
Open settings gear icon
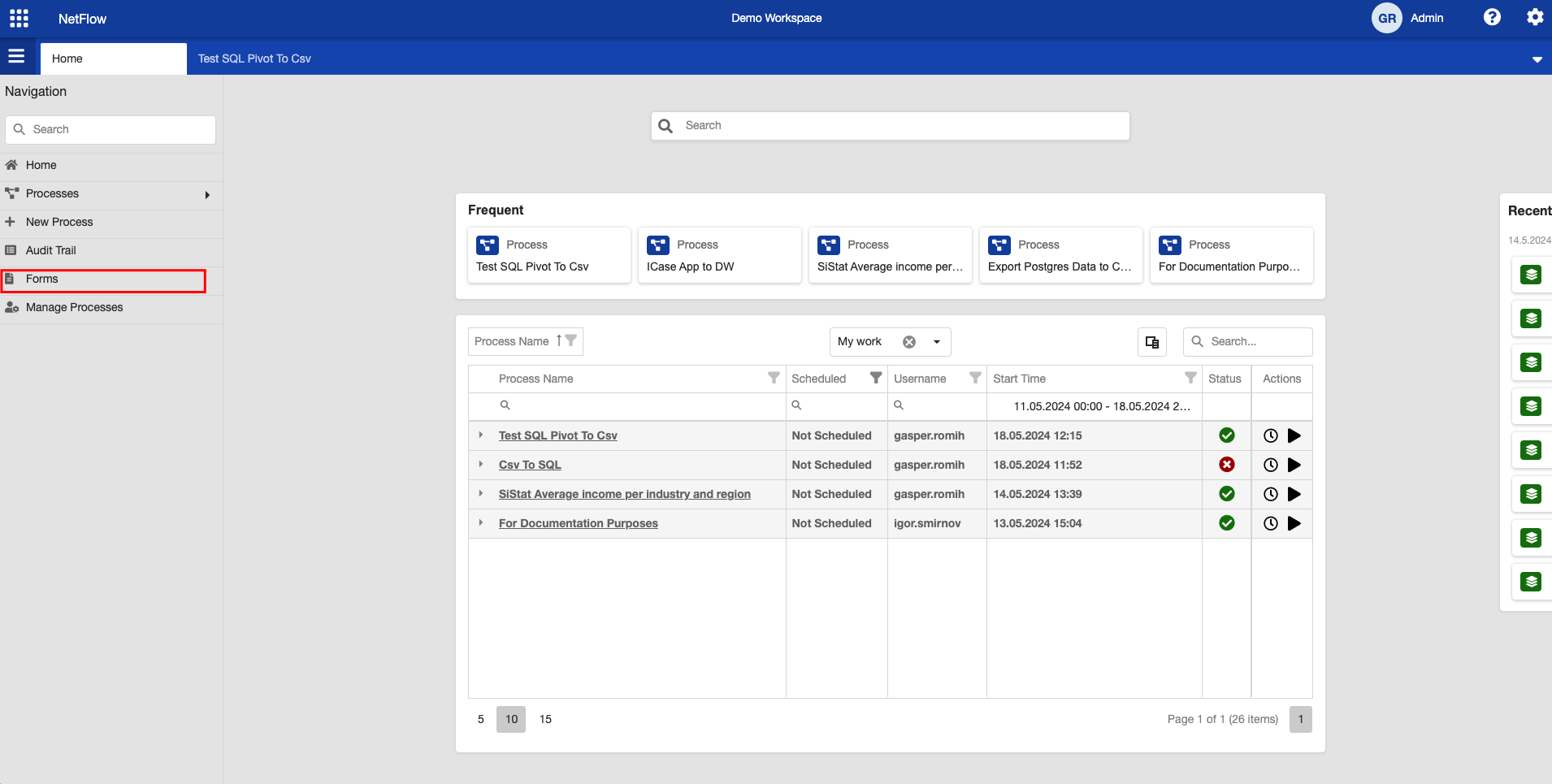click(x=1534, y=18)
